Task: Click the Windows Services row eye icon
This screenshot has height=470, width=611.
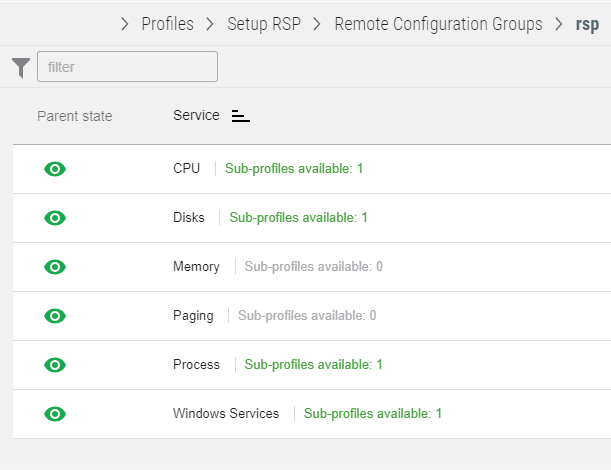Action: pos(55,414)
